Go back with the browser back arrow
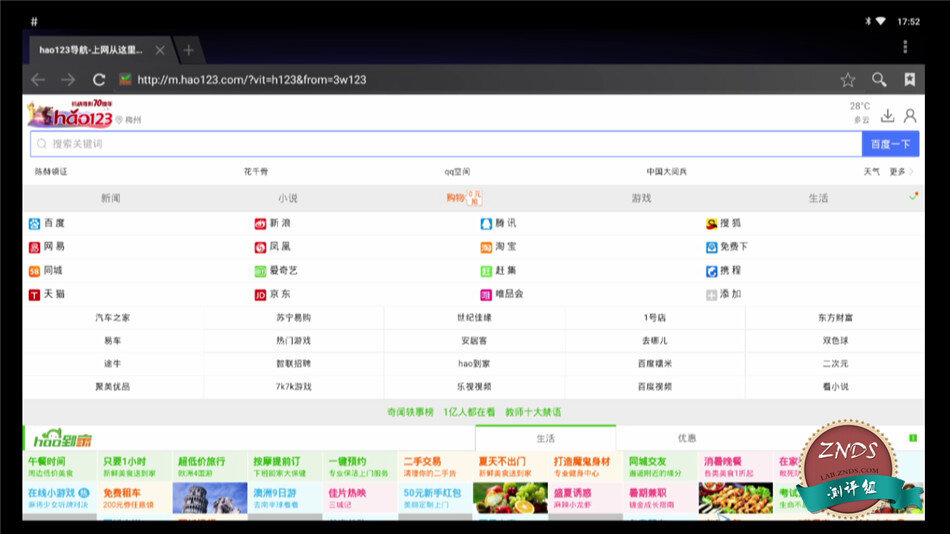950x534 pixels. click(38, 79)
